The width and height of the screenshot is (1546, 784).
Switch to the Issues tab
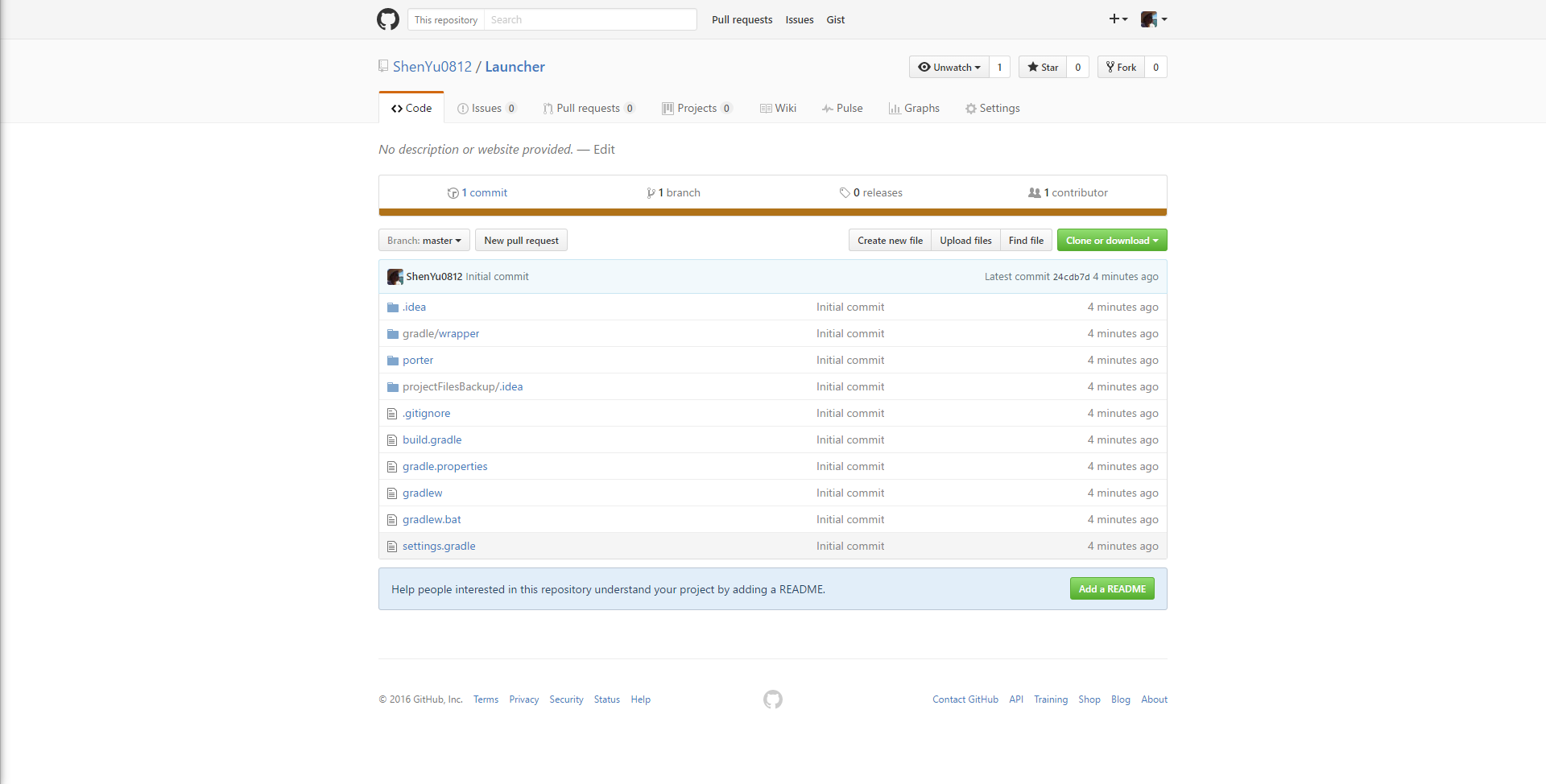pyautogui.click(x=486, y=108)
